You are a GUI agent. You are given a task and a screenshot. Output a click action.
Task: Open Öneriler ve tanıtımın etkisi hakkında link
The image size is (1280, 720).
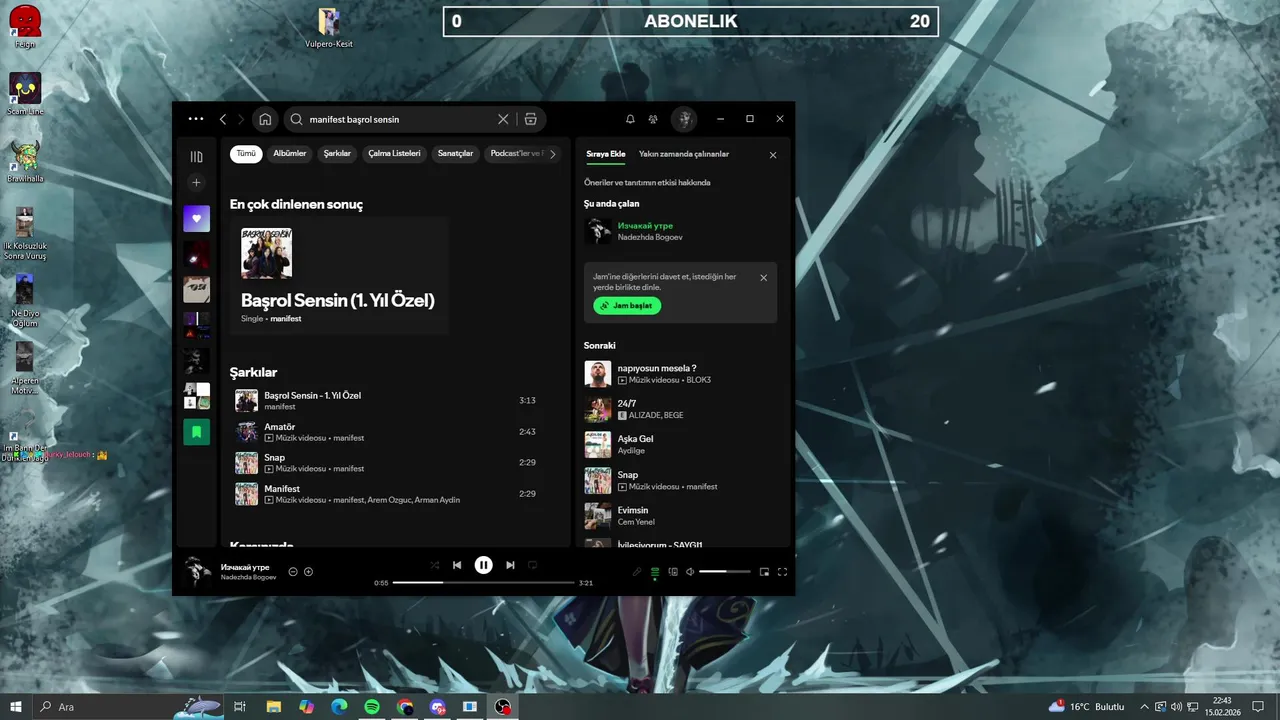pyautogui.click(x=647, y=183)
